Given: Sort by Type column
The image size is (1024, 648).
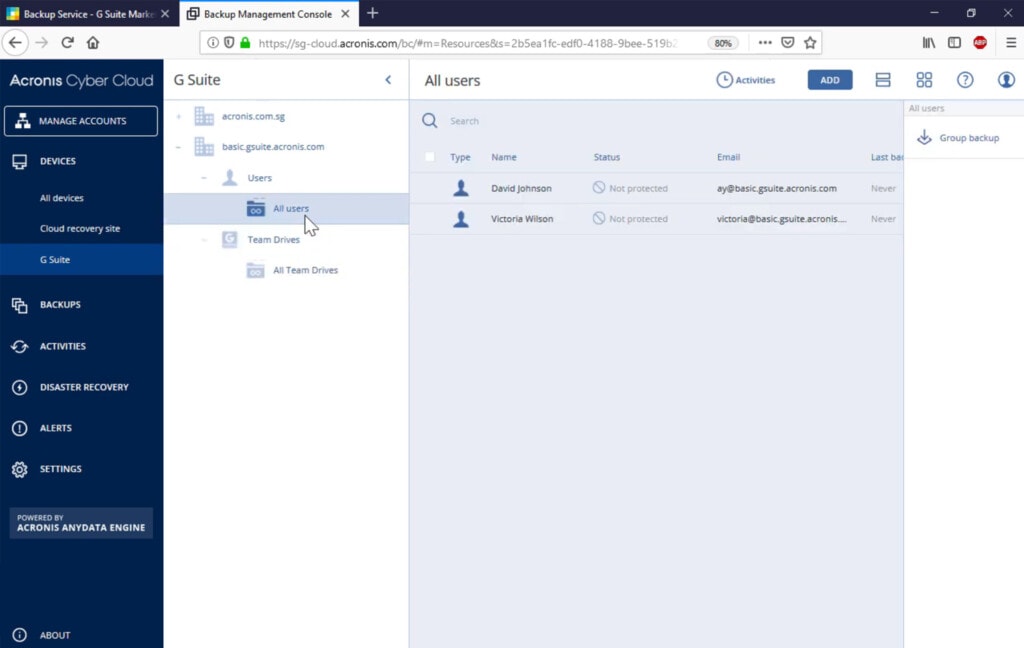Looking at the screenshot, I should coord(460,157).
